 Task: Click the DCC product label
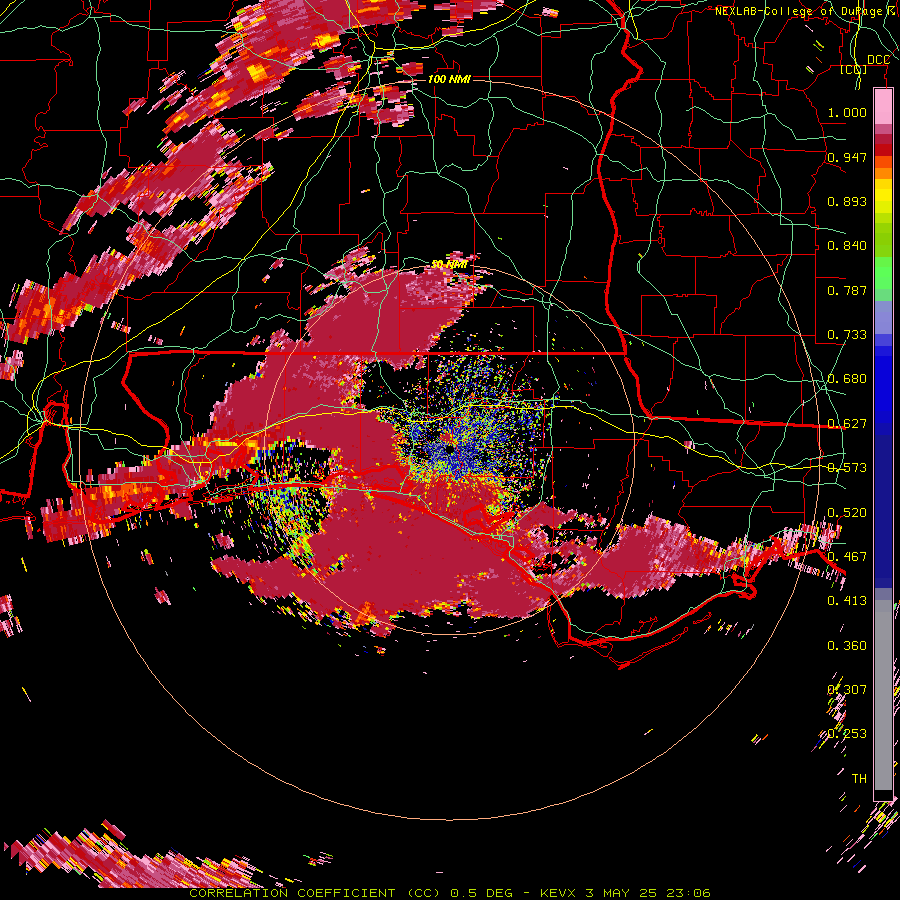tap(878, 60)
